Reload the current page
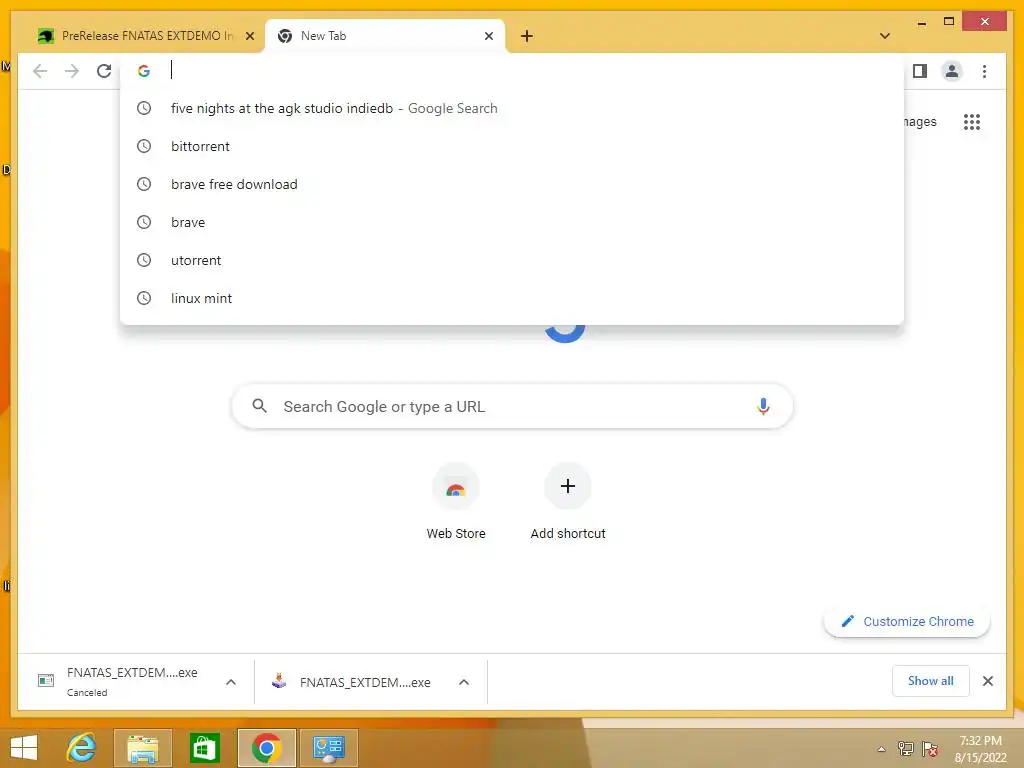This screenshot has width=1024, height=768. click(104, 71)
